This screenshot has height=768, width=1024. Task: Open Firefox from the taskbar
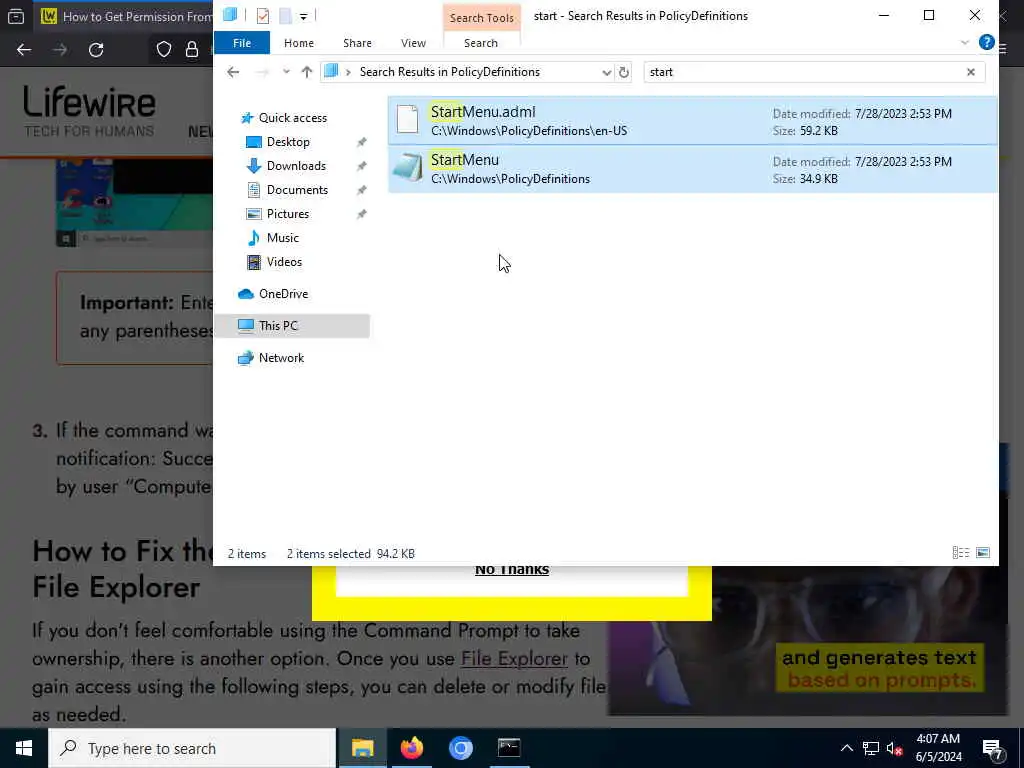(411, 748)
